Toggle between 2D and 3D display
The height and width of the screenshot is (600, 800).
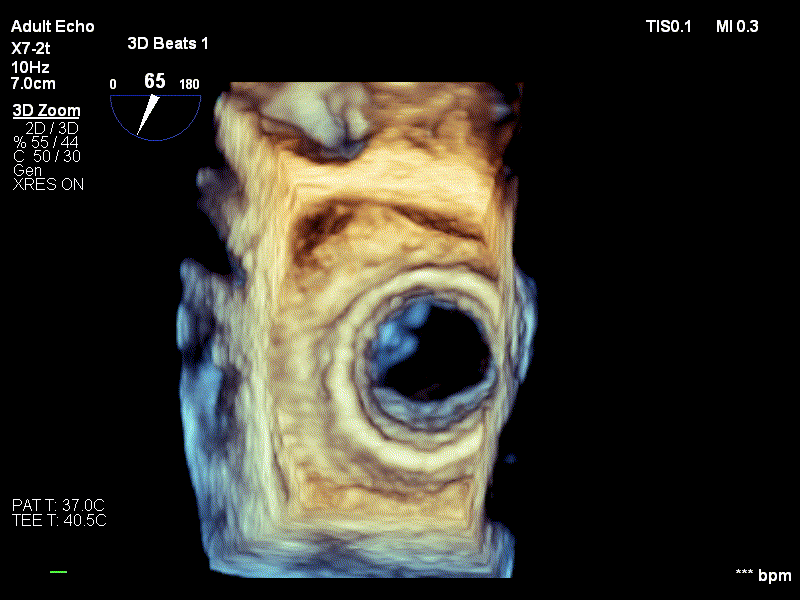click(50, 127)
